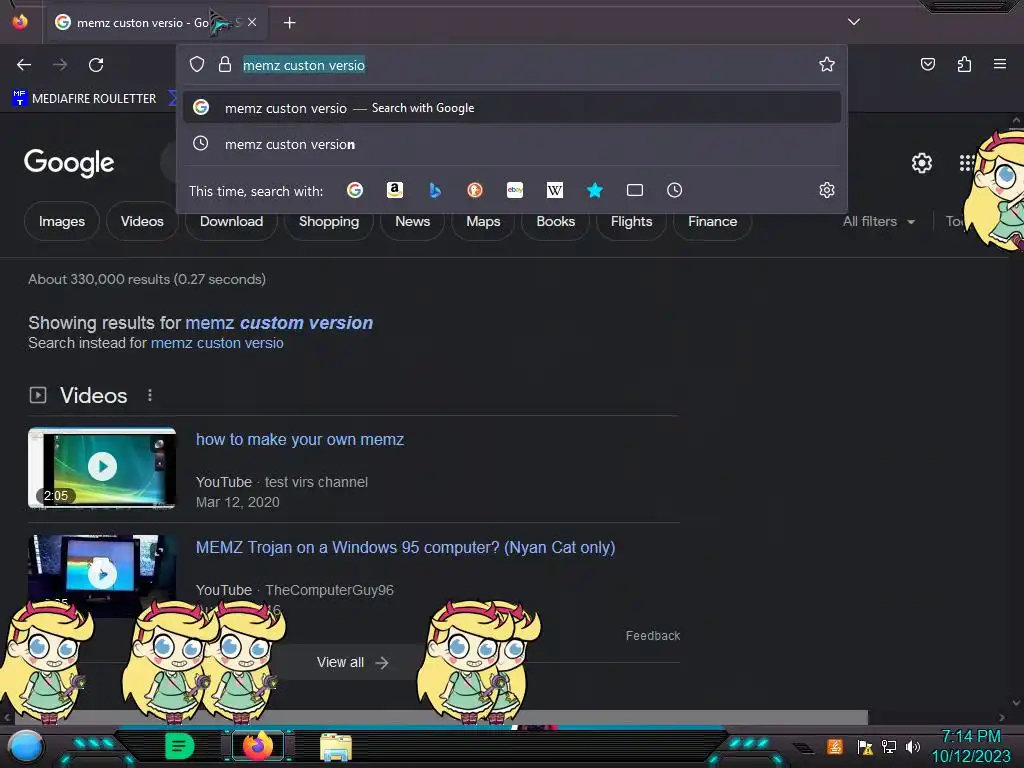
Task: Filter results by Maps
Action: [483, 221]
